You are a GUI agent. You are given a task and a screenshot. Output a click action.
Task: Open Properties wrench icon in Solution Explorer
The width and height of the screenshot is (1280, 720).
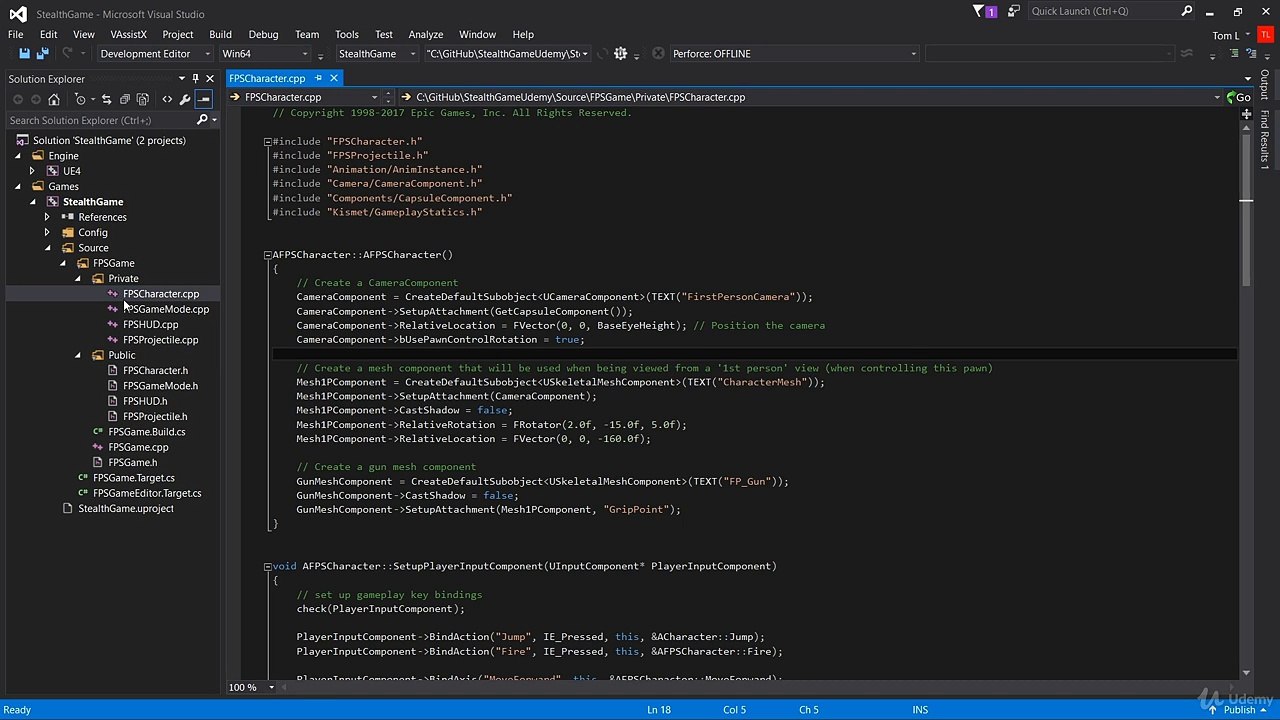click(x=185, y=99)
